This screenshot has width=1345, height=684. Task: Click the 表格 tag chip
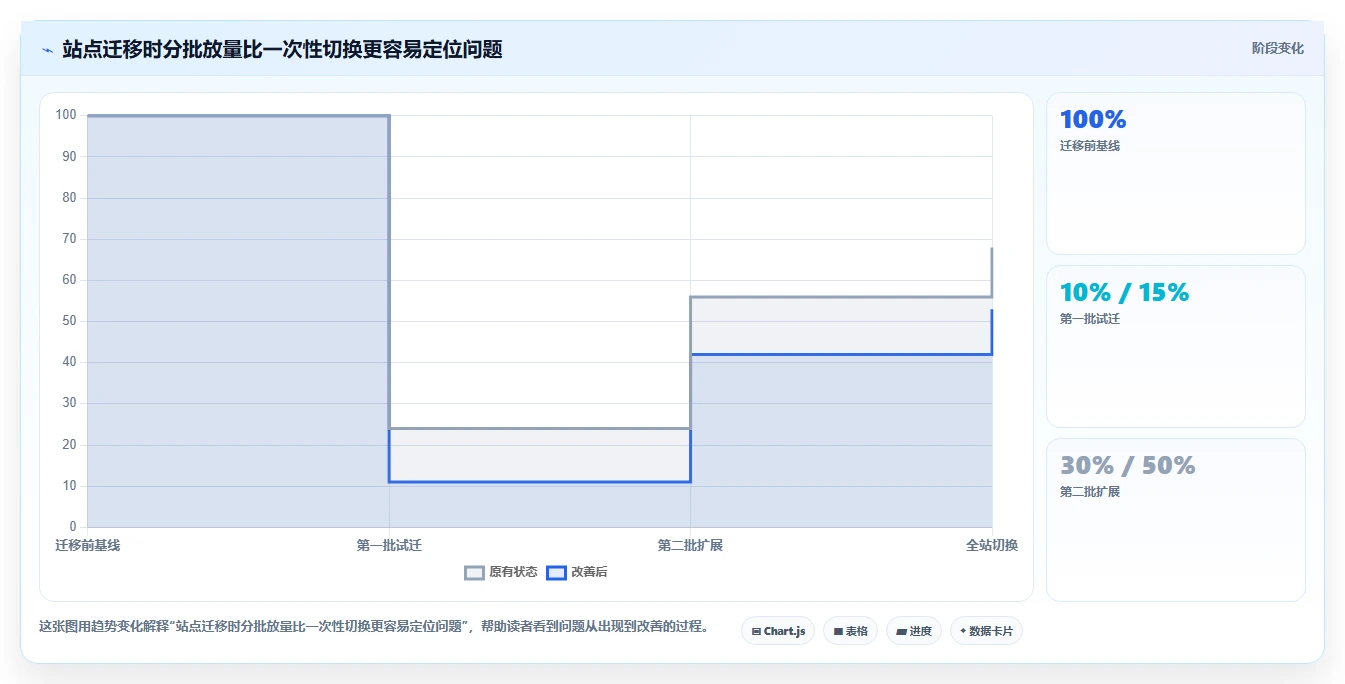click(x=850, y=631)
